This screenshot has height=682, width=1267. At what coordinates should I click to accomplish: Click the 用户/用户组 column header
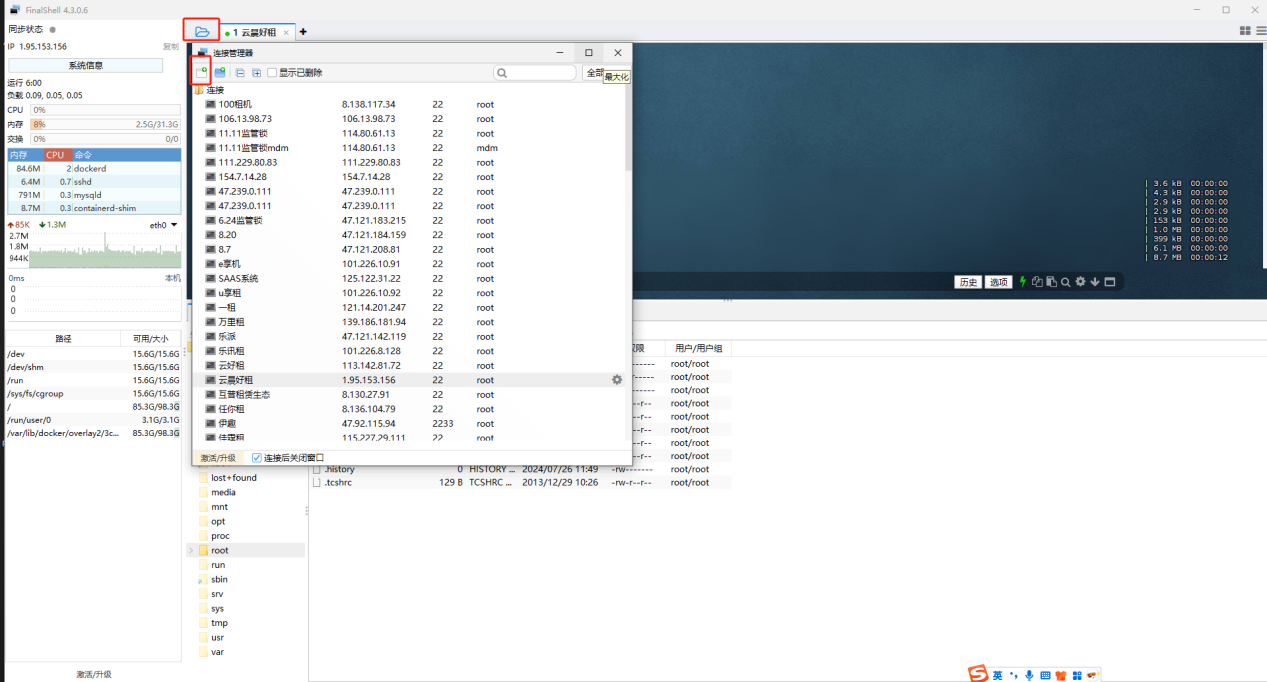point(699,349)
